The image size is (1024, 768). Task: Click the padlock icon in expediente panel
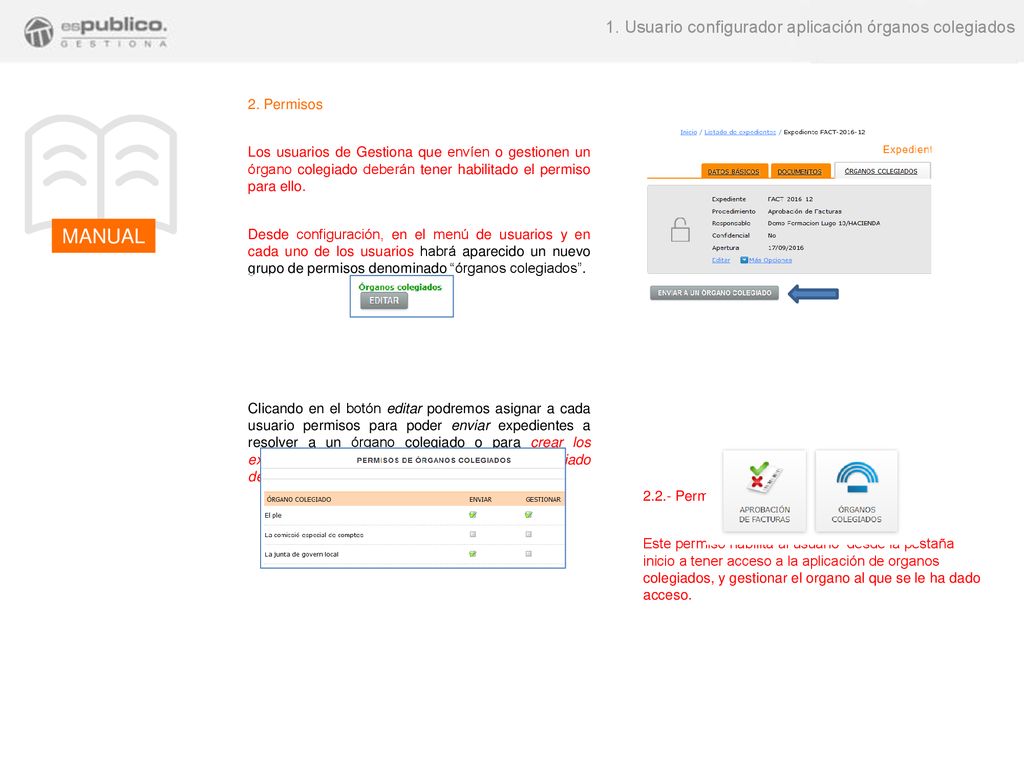point(680,229)
